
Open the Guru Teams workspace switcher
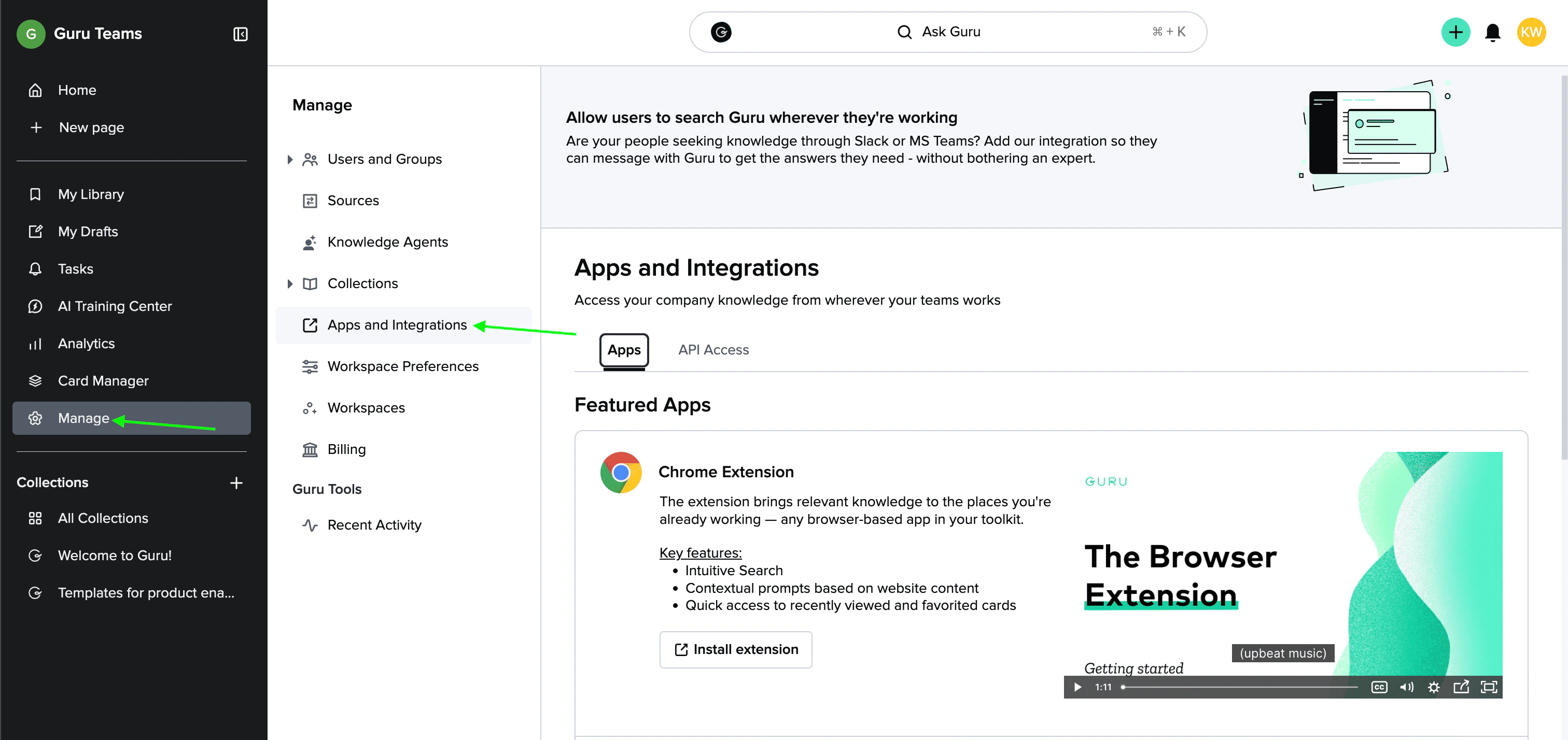(x=97, y=34)
